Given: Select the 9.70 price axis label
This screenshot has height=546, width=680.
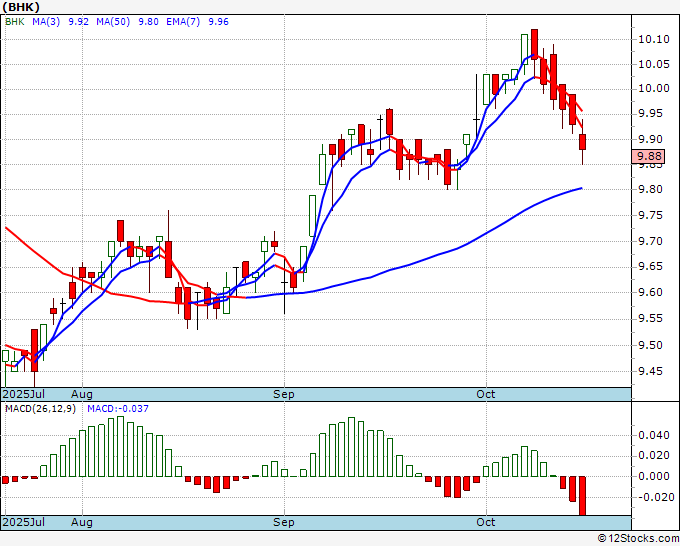Looking at the screenshot, I should pos(650,241).
